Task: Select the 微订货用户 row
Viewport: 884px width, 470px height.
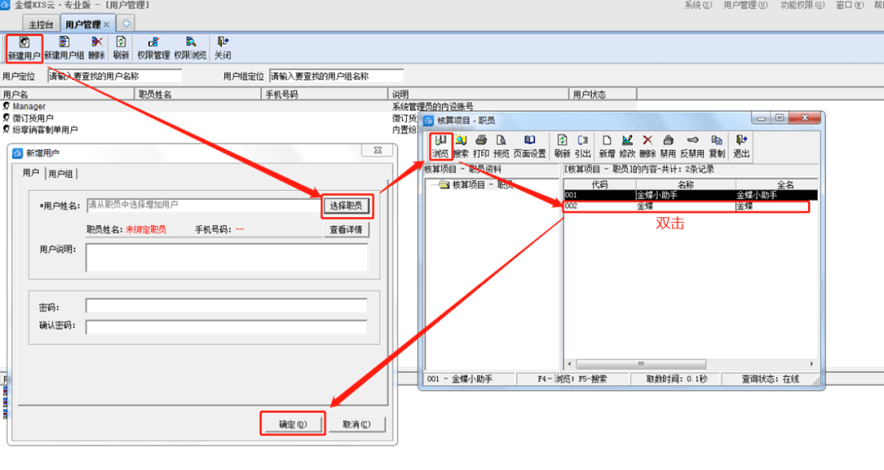Action: pyautogui.click(x=319, y=118)
